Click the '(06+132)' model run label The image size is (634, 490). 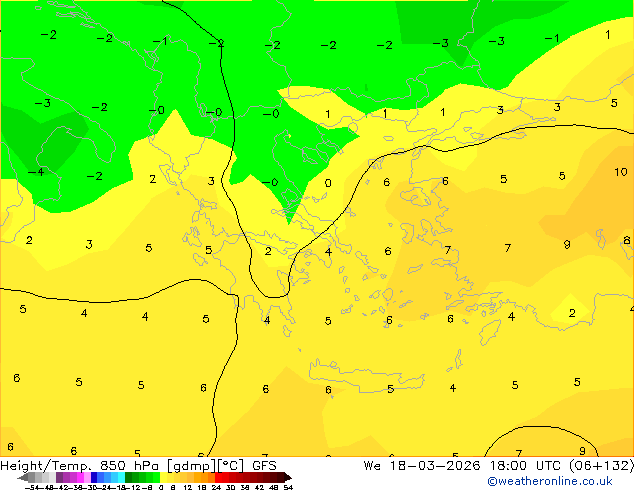tap(602, 466)
